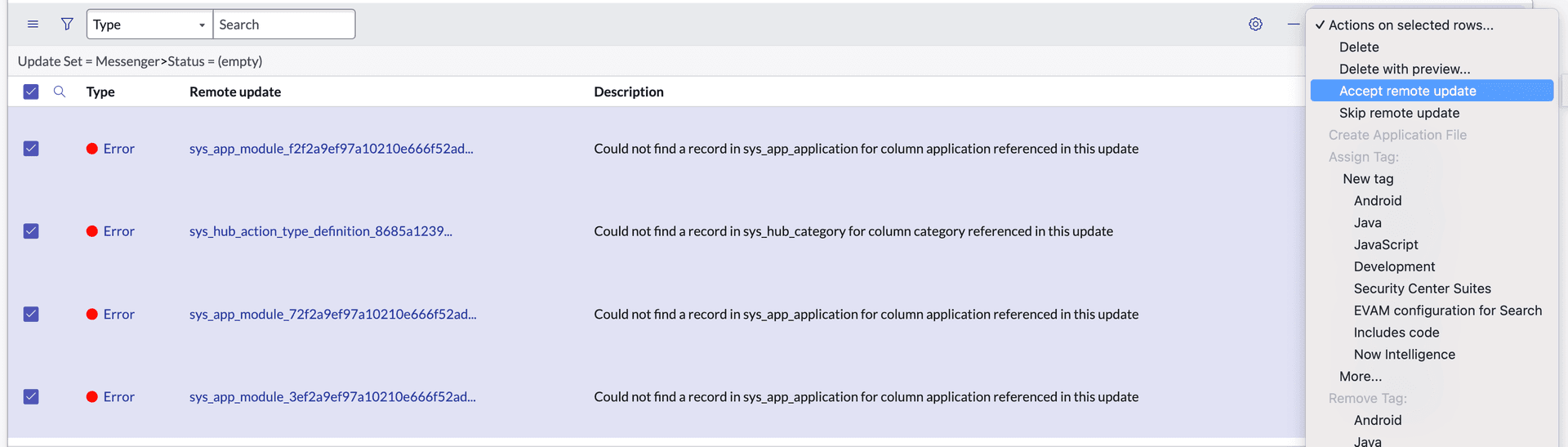Click the column search magnifier icon
Screen dimensions: 1568x447
coord(60,92)
